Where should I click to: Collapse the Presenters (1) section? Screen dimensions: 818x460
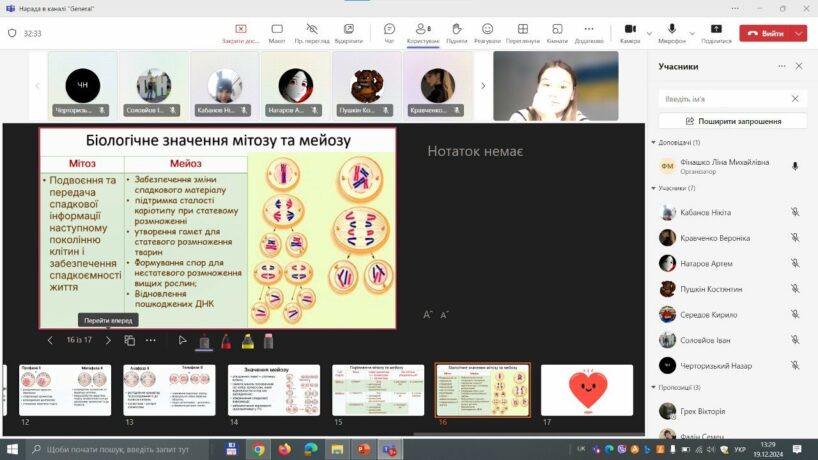click(x=653, y=143)
